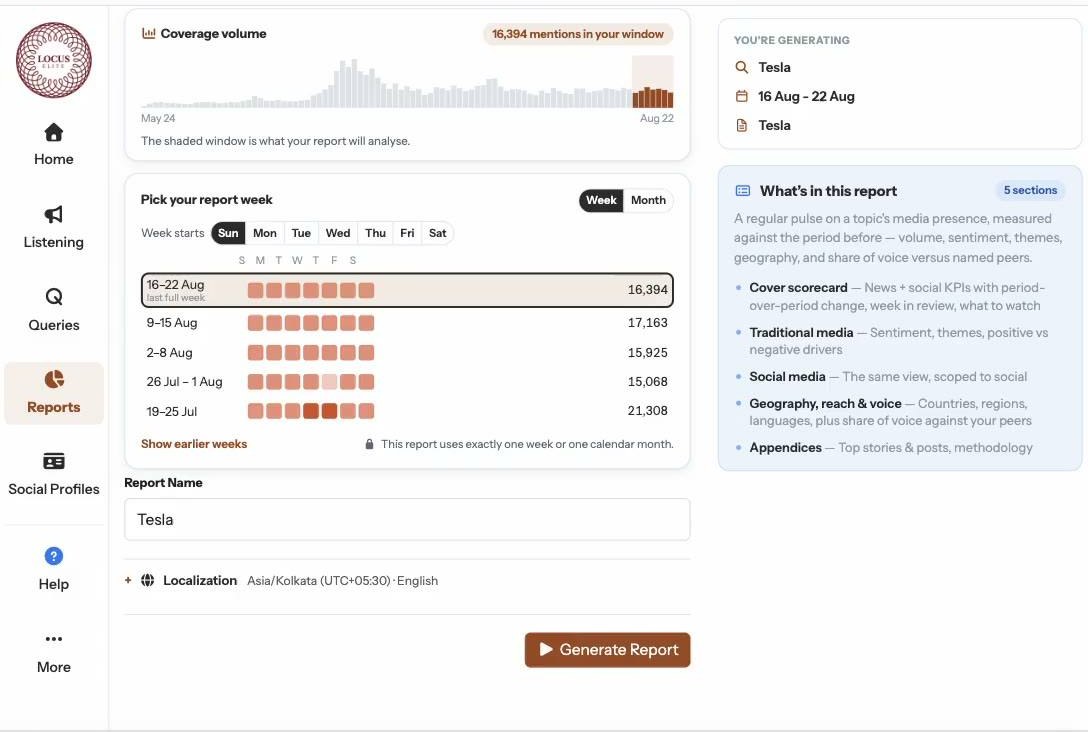Image resolution: width=1088 pixels, height=732 pixels.
Task: Set week start to Wed
Action: (338, 233)
